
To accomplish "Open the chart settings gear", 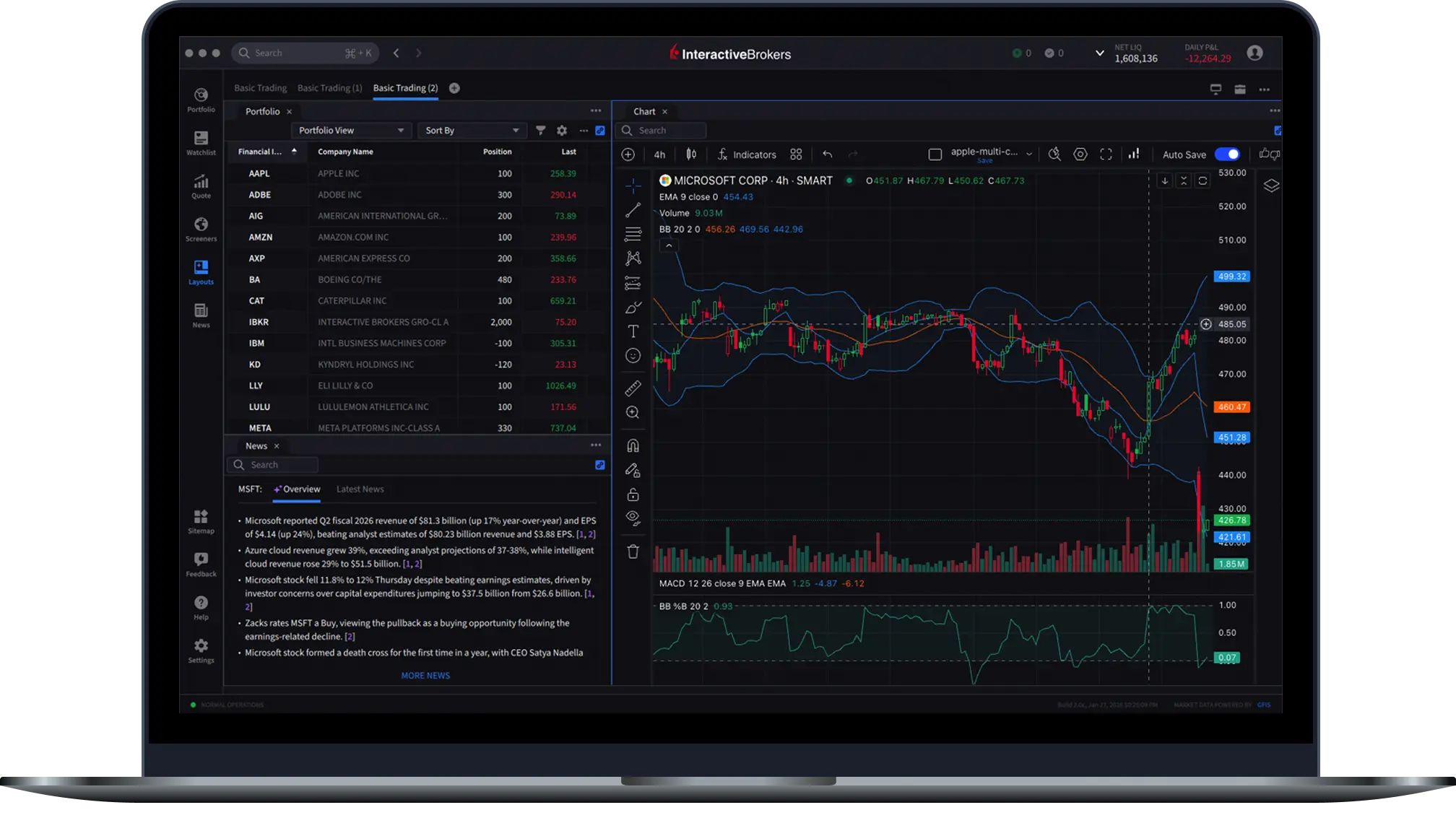I will pyautogui.click(x=1080, y=154).
